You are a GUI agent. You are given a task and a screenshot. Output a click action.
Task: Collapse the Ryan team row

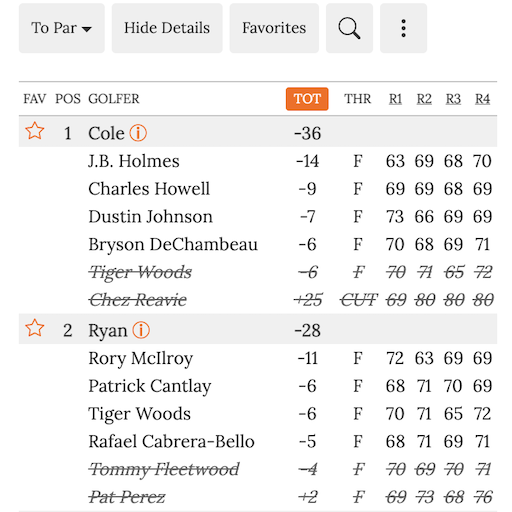pos(258,329)
